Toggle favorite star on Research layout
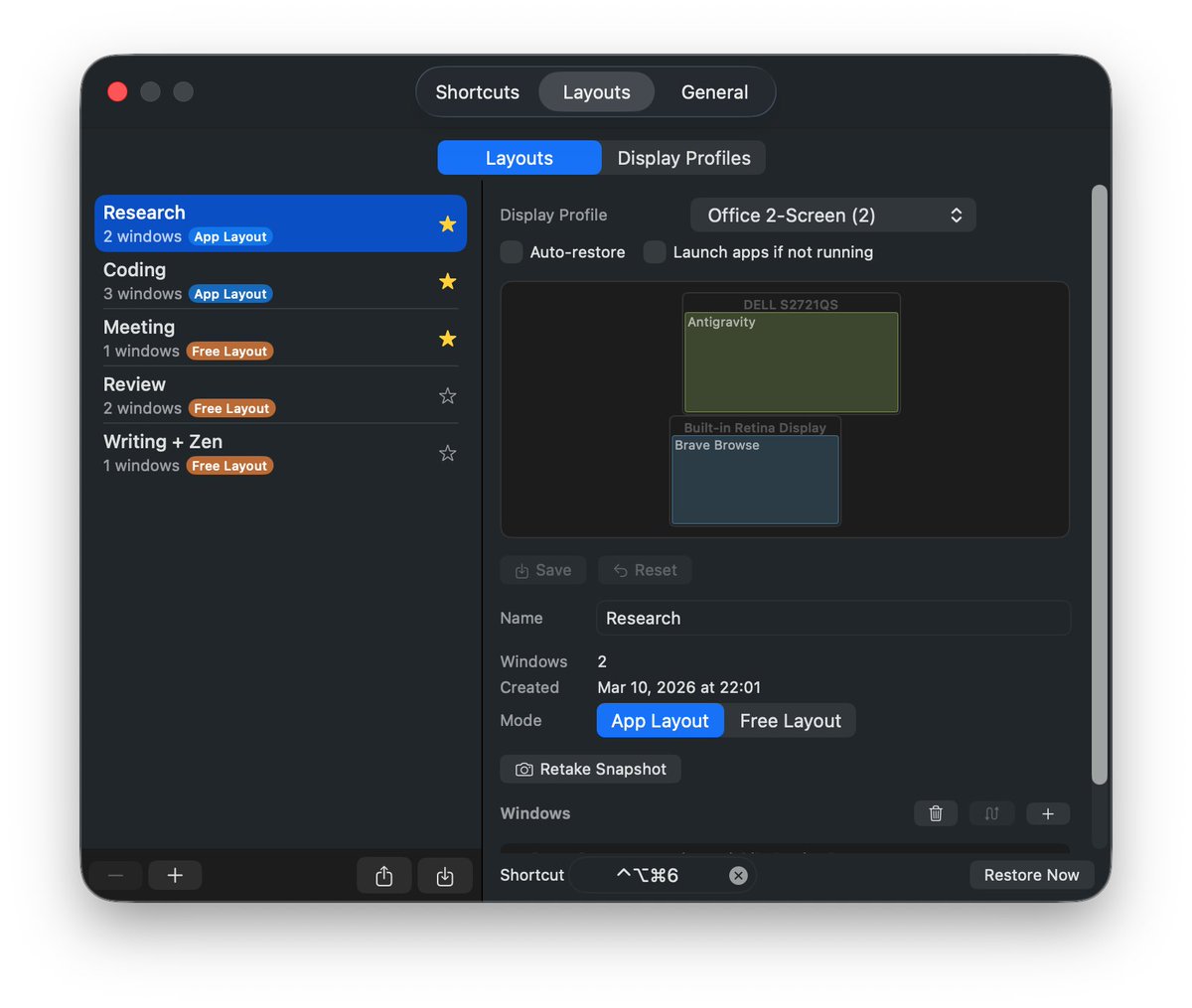 [x=447, y=223]
